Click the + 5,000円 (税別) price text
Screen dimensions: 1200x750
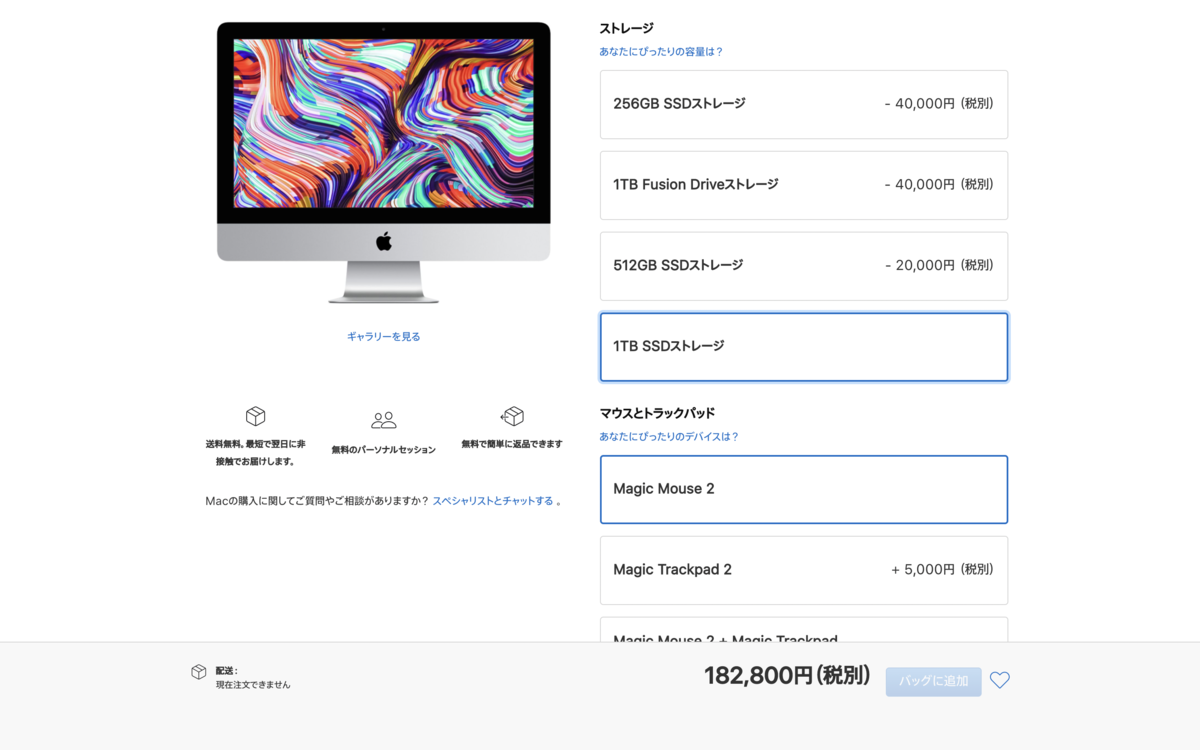[942, 569]
